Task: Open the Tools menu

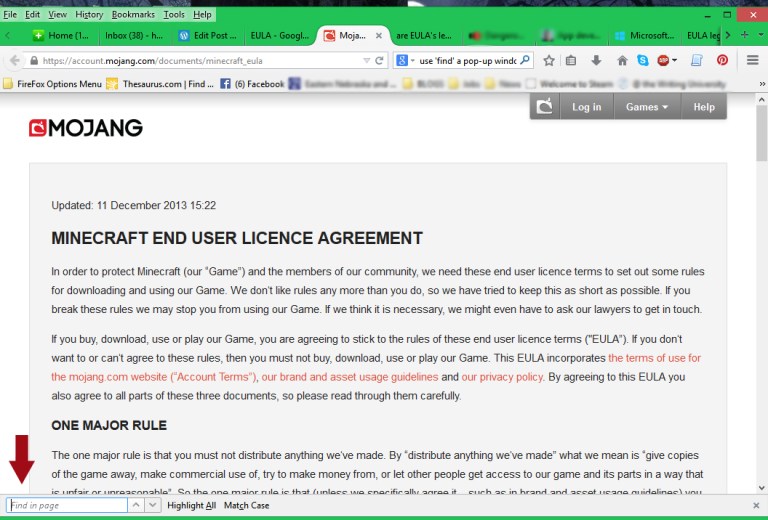Action: click(174, 15)
